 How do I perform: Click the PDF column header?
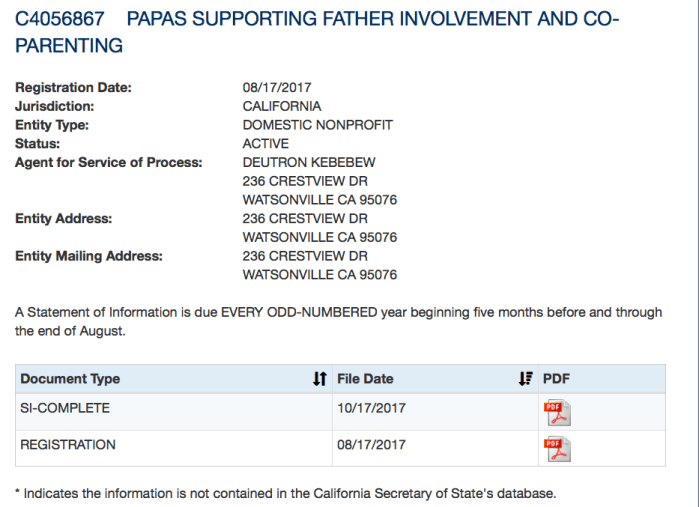tap(556, 379)
